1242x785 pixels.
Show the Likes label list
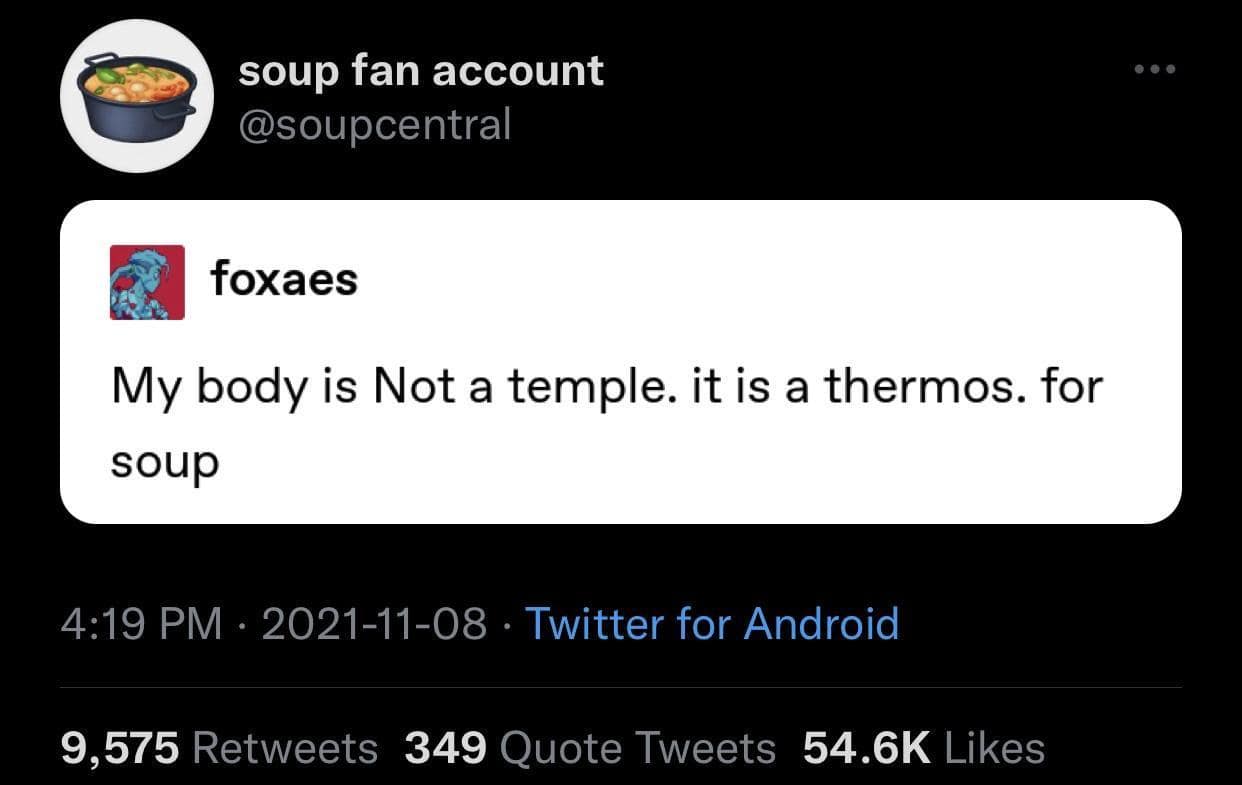click(x=994, y=747)
